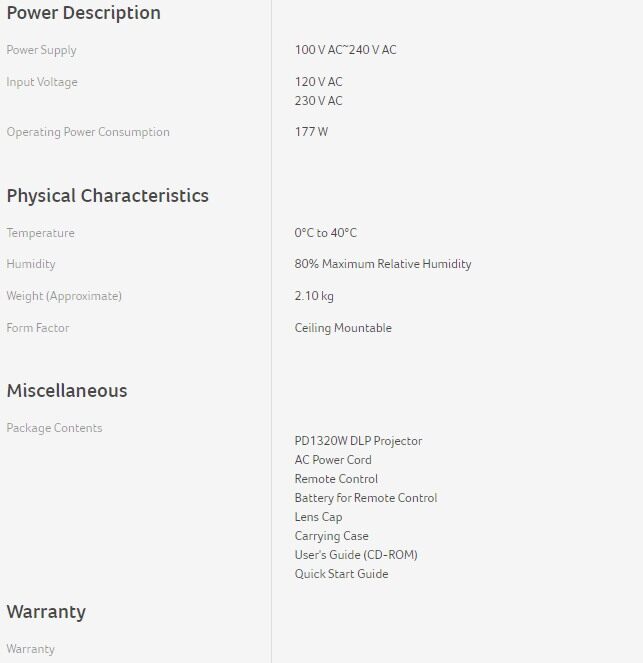Select the Package Contents label

click(54, 428)
